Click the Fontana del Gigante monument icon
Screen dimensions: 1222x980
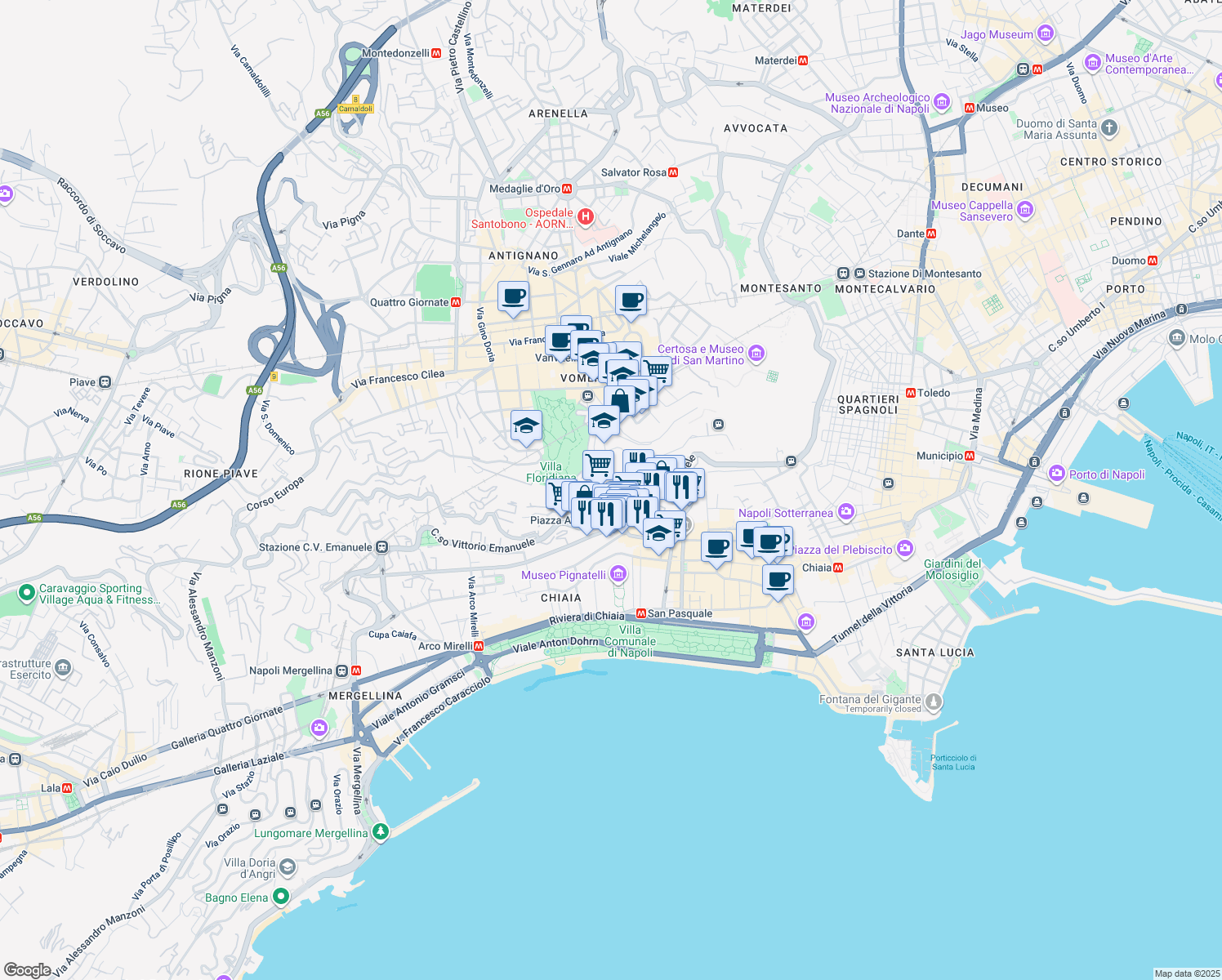934,702
